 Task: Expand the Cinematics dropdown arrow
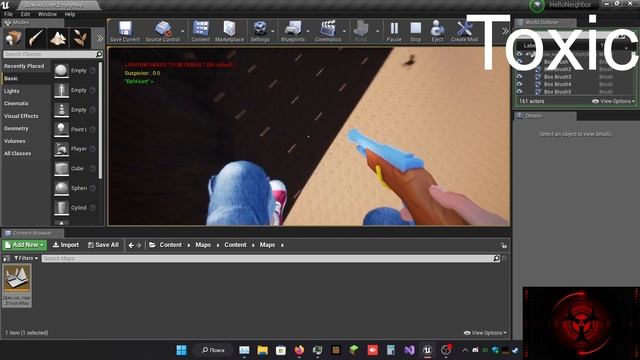pyautogui.click(x=344, y=31)
